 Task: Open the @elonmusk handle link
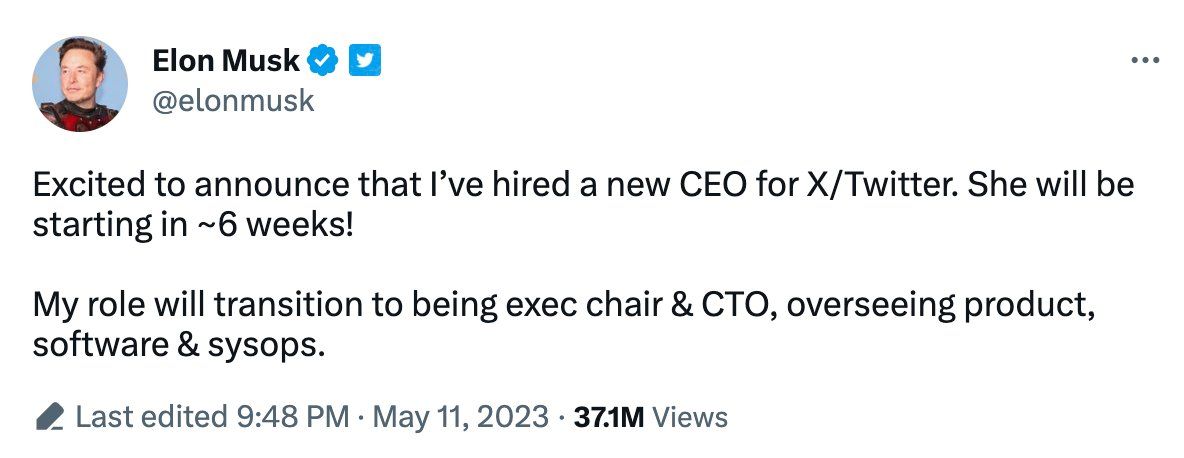[233, 100]
